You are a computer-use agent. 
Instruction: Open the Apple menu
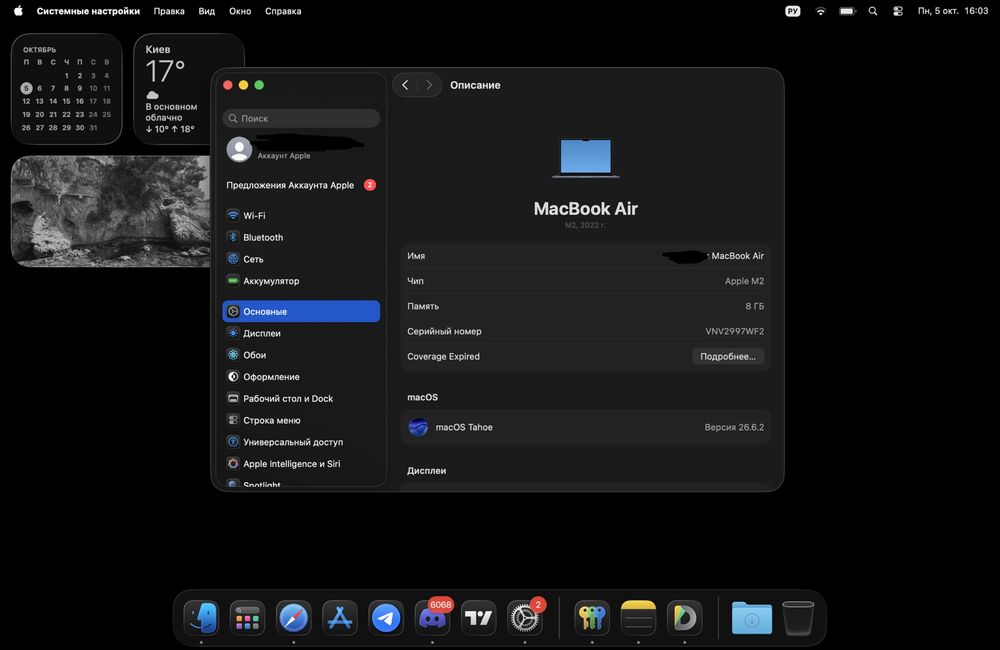tap(18, 11)
